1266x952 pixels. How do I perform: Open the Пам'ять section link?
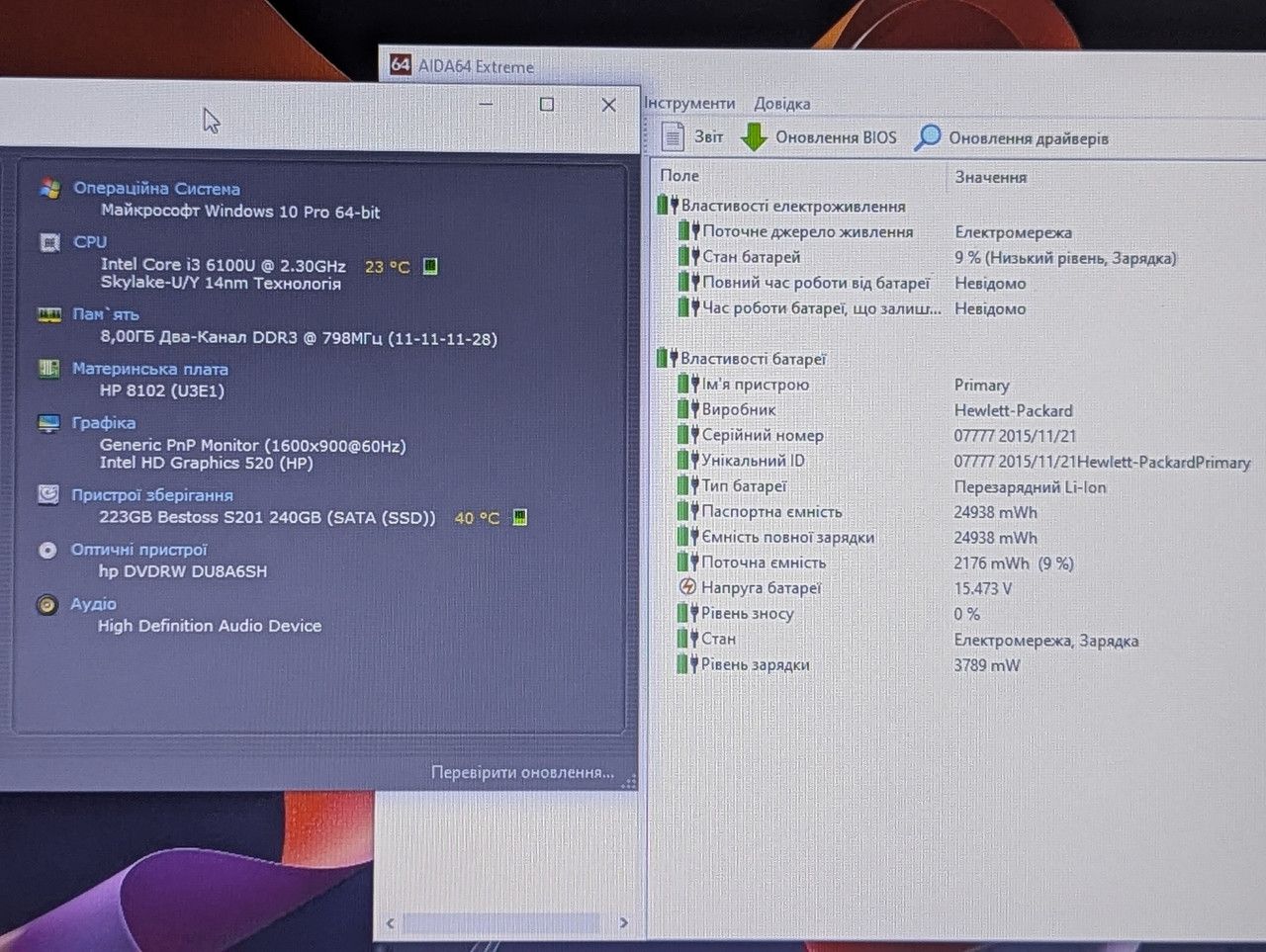(x=106, y=314)
